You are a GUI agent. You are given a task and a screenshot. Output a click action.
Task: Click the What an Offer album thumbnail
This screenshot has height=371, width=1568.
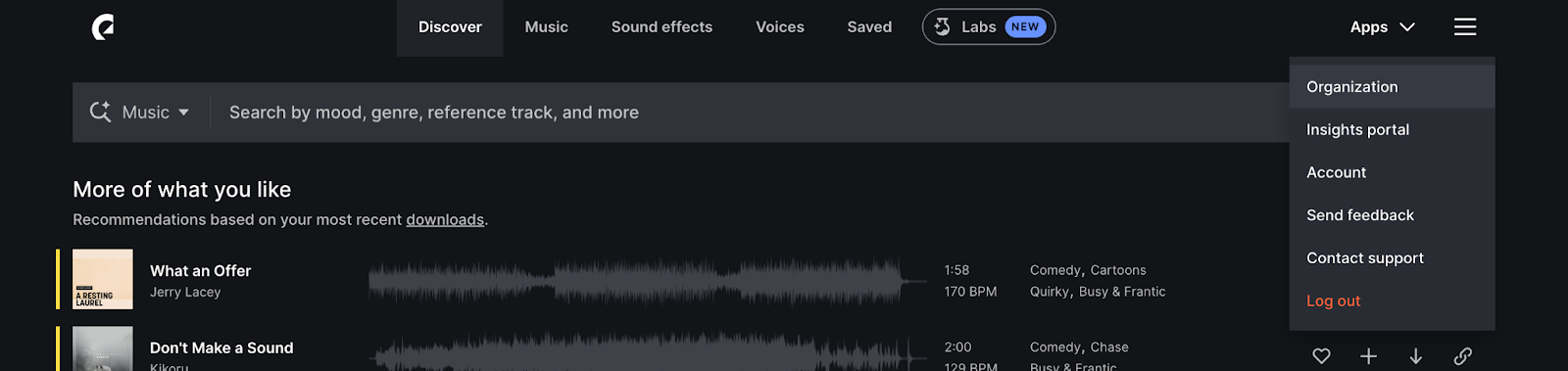click(x=103, y=279)
